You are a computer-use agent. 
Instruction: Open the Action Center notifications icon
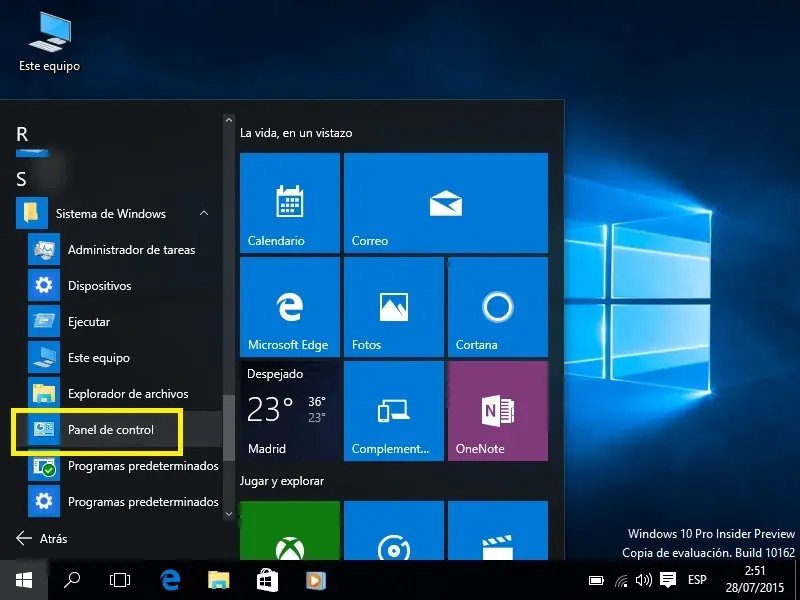(668, 580)
